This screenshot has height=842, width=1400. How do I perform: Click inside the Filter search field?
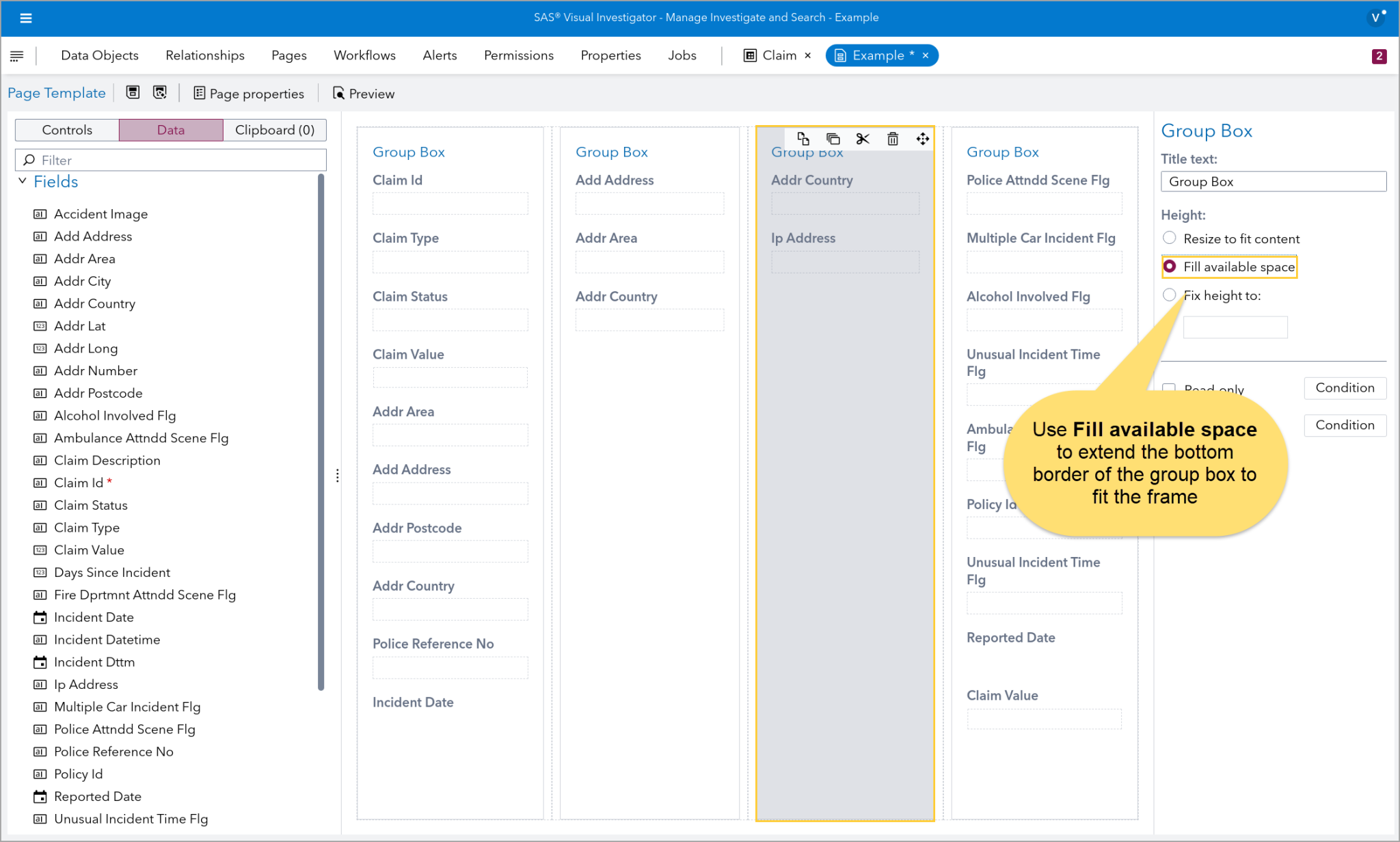[171, 160]
